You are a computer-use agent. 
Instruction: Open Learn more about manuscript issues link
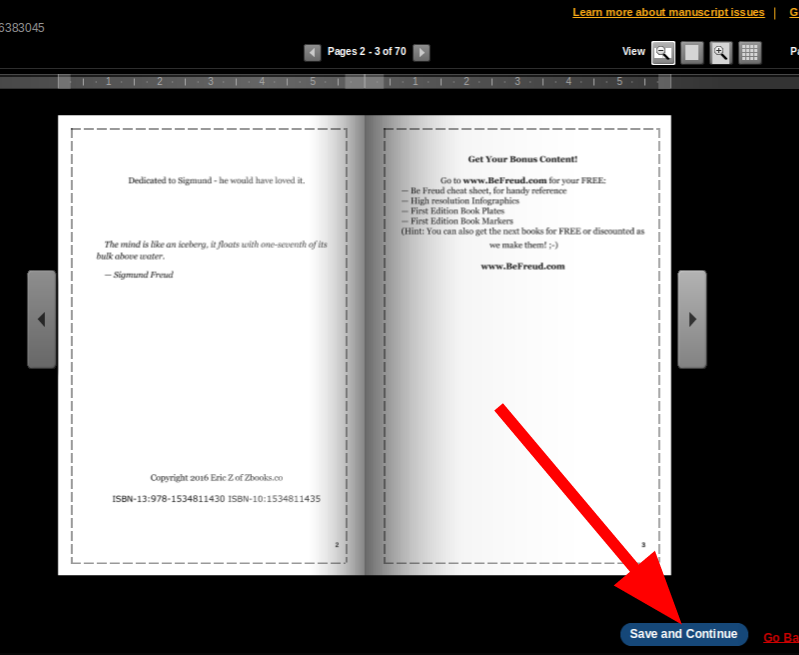tap(669, 12)
